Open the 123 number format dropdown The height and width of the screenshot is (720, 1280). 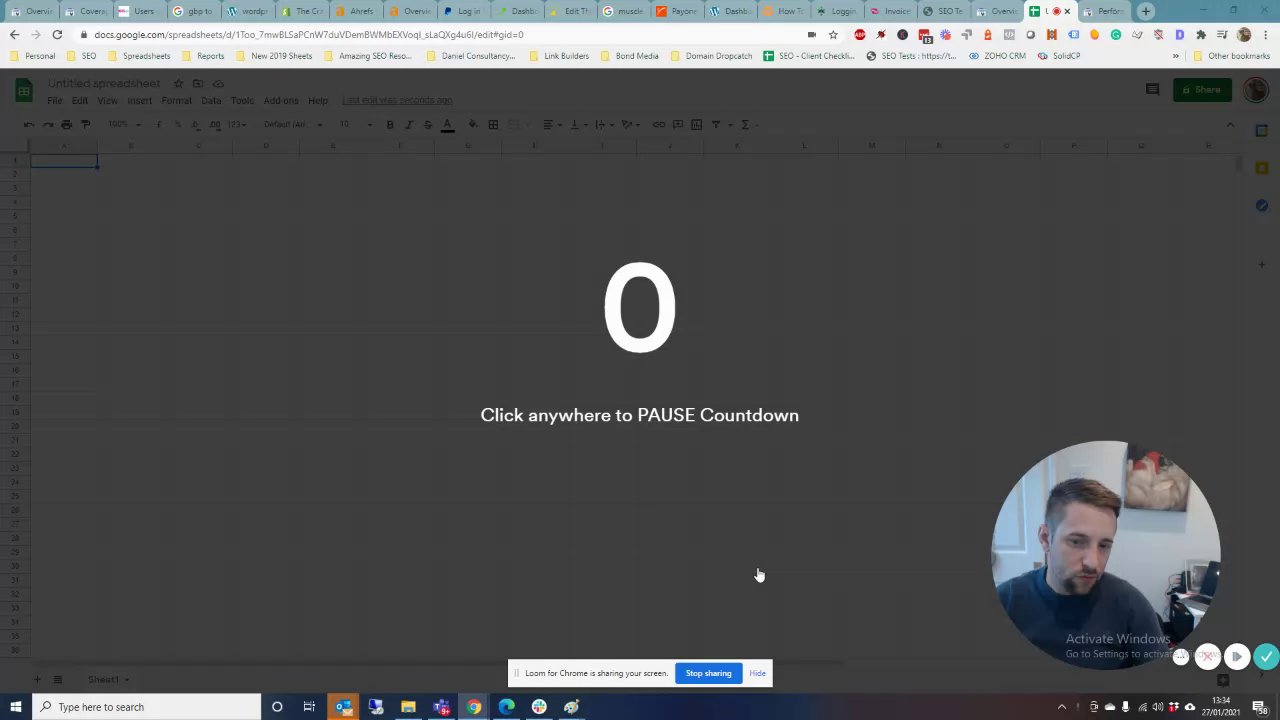coord(237,124)
